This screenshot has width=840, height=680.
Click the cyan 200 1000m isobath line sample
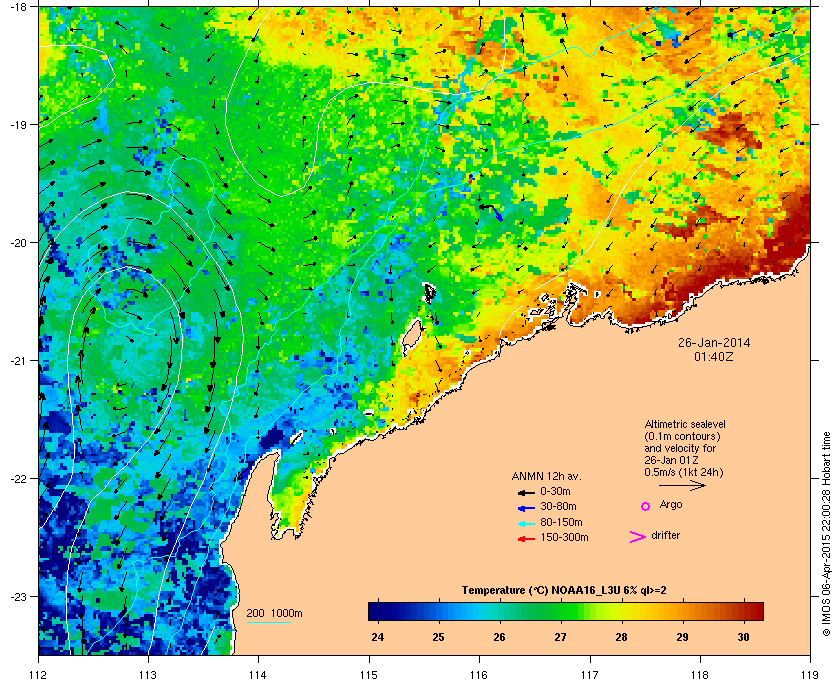269,623
